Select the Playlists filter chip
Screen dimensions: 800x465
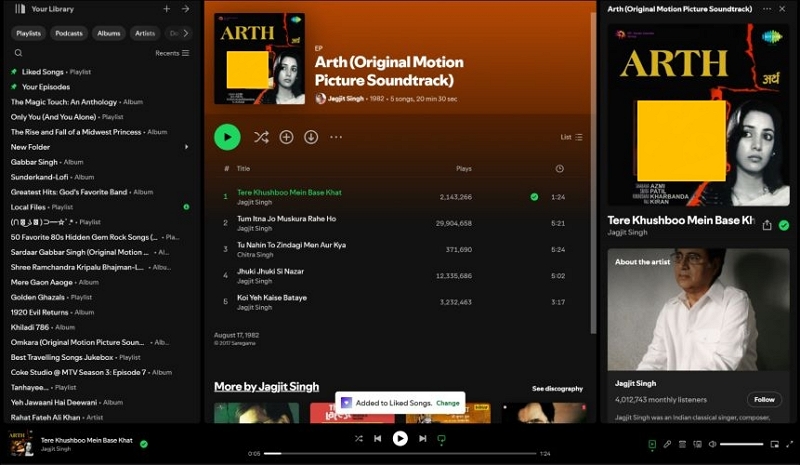(x=28, y=33)
